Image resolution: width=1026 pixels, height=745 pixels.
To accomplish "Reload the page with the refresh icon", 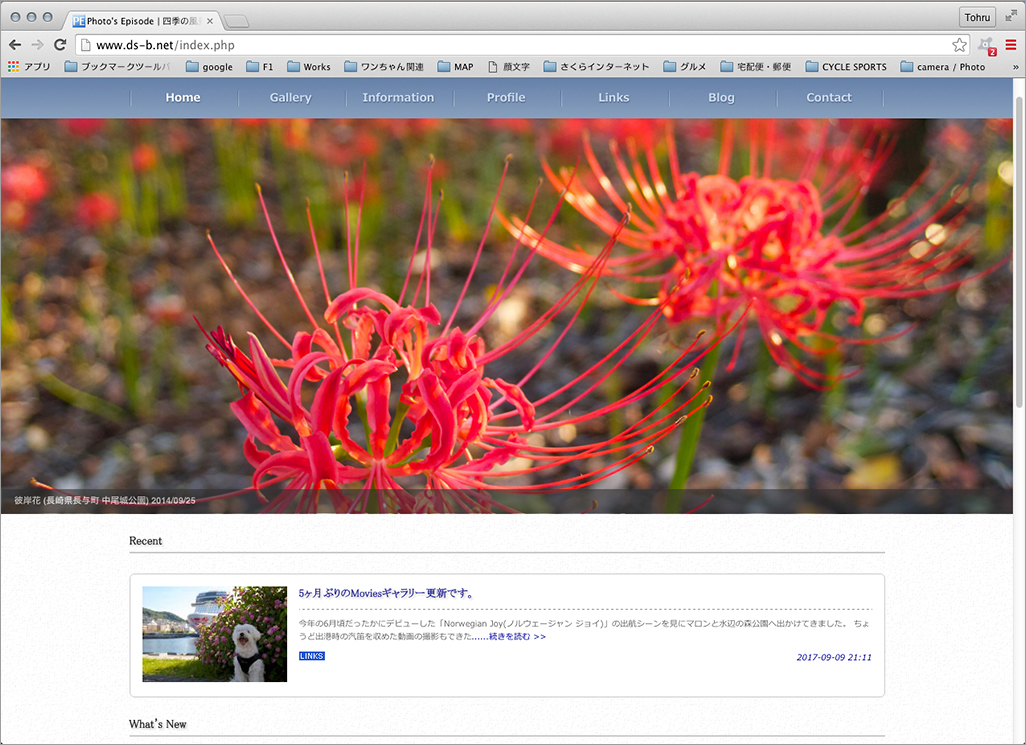I will (x=60, y=45).
